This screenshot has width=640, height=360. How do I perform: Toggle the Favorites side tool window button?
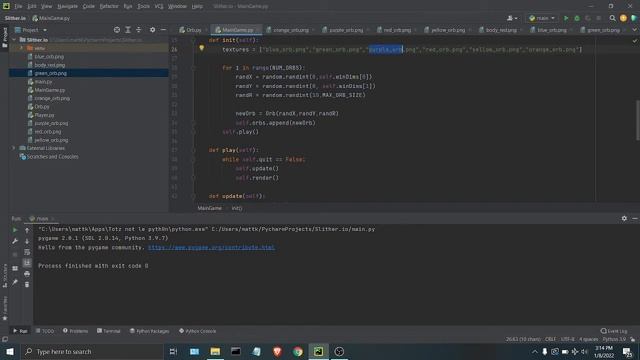[4, 308]
